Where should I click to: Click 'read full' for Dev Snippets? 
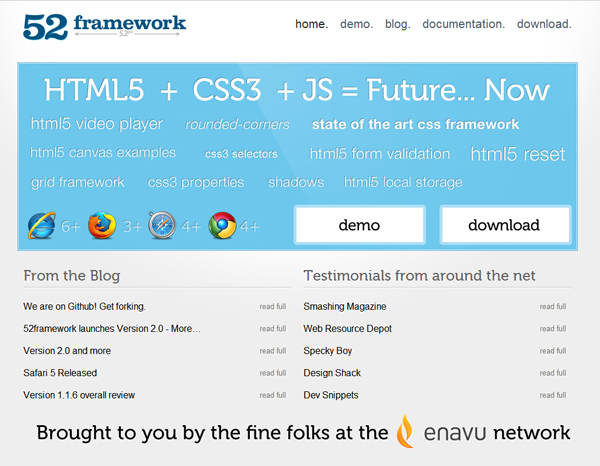click(x=553, y=395)
